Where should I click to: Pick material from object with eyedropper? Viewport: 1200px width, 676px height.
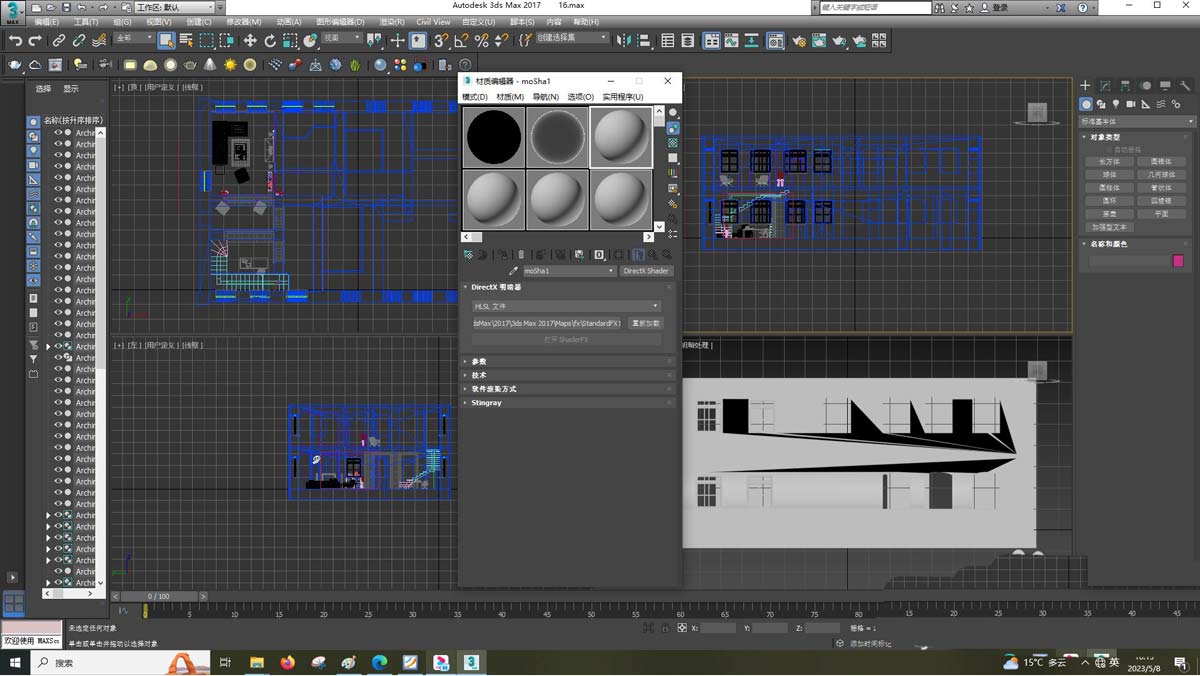tap(514, 271)
